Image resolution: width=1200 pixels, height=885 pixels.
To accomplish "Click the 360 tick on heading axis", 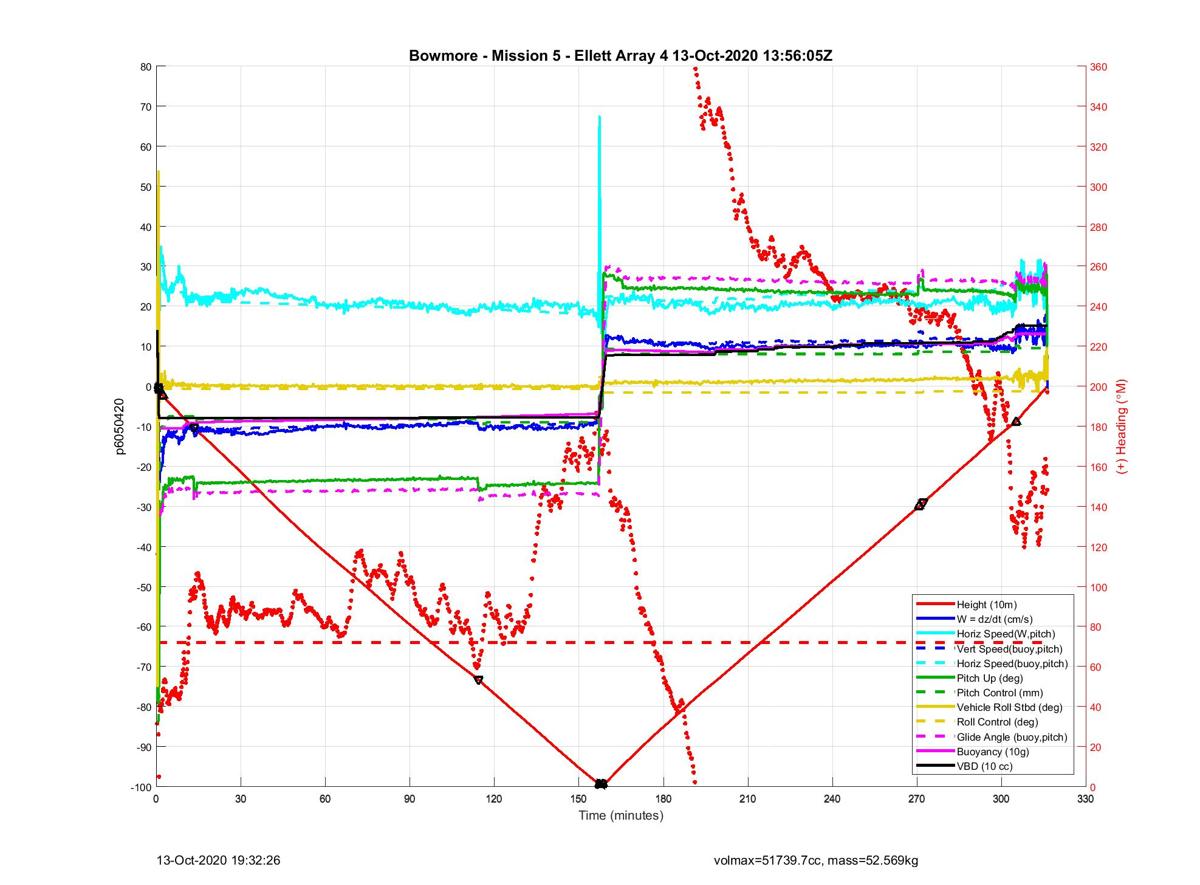I will [1100, 67].
